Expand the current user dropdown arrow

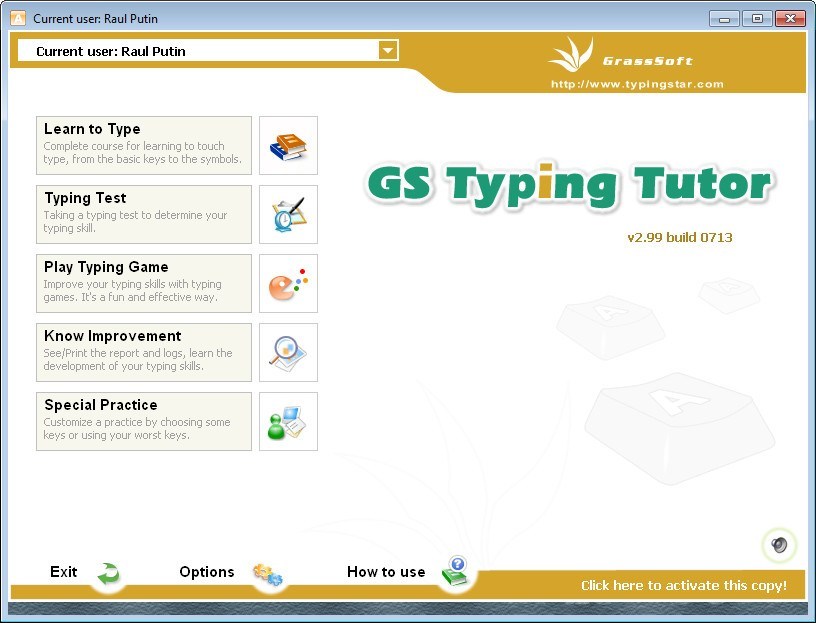point(388,50)
